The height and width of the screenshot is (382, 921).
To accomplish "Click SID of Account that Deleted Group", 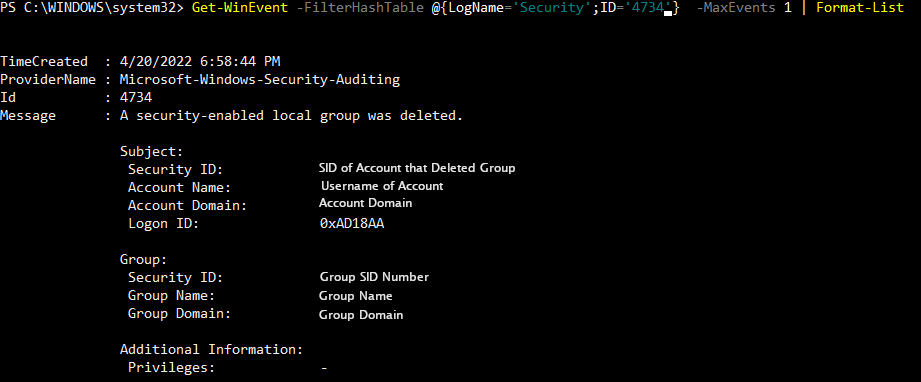I will [x=417, y=168].
